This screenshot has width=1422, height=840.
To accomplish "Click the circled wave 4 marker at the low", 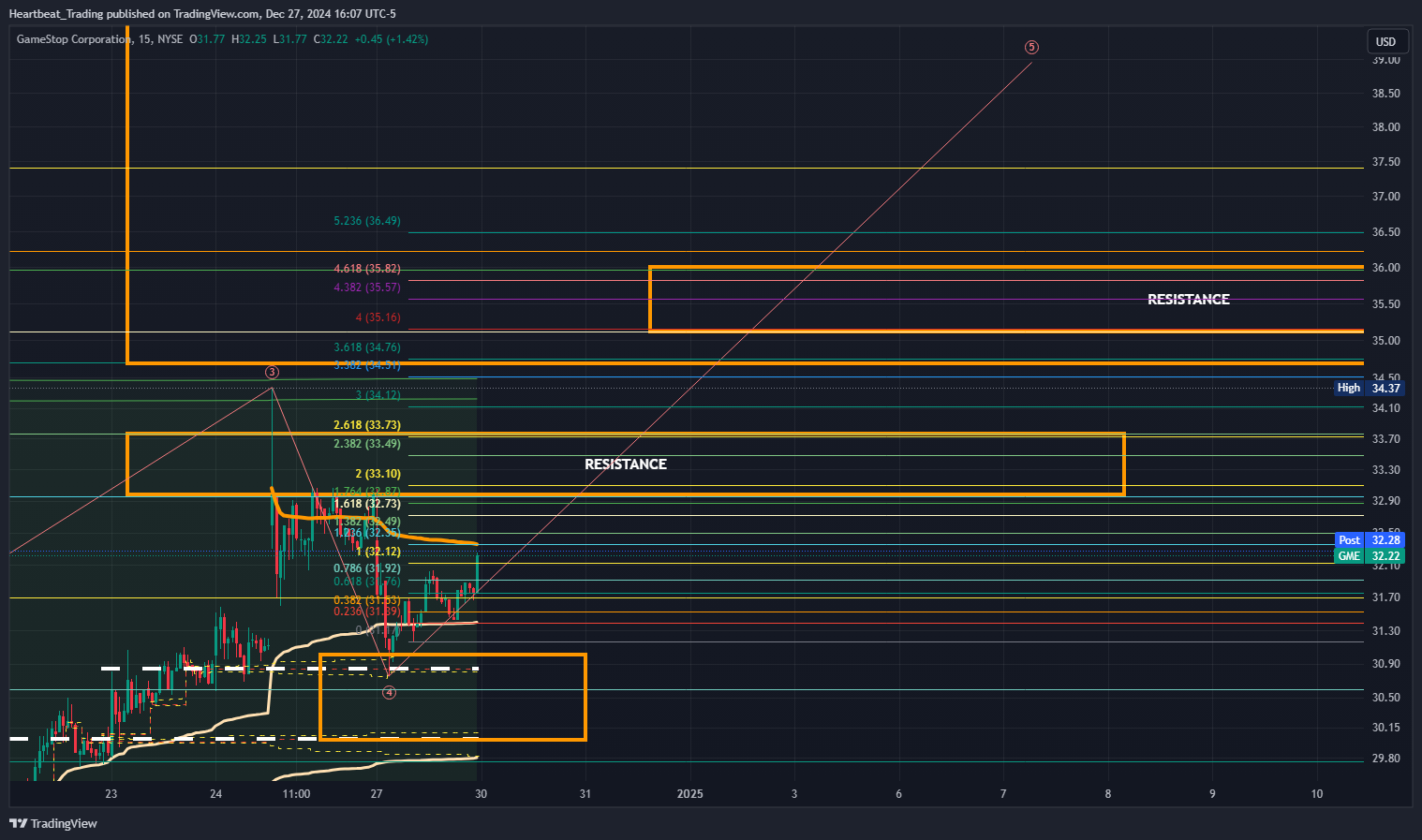I will click(390, 693).
